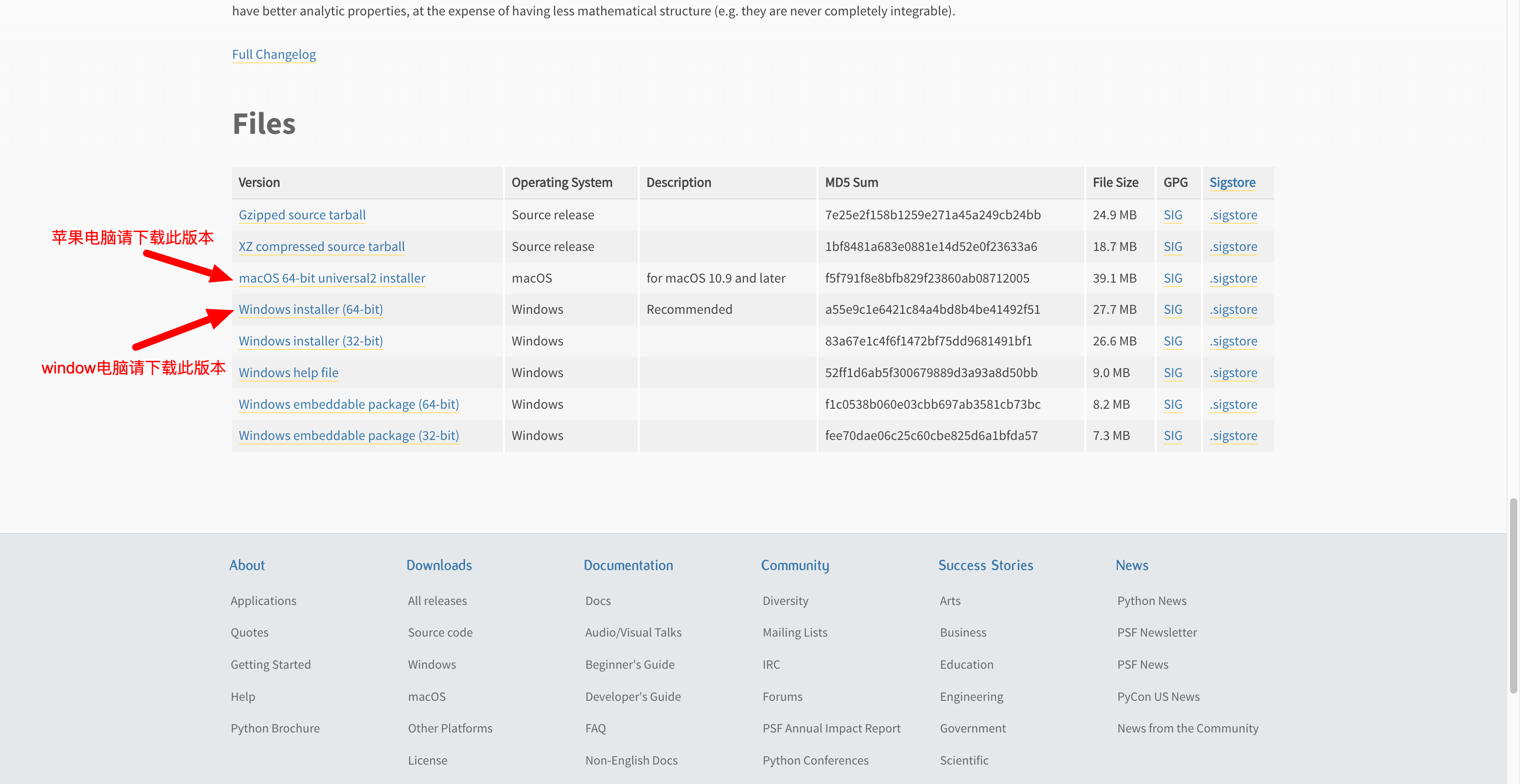Click the vertical page scrollbar
This screenshot has width=1520, height=784.
pyautogui.click(x=1513, y=596)
